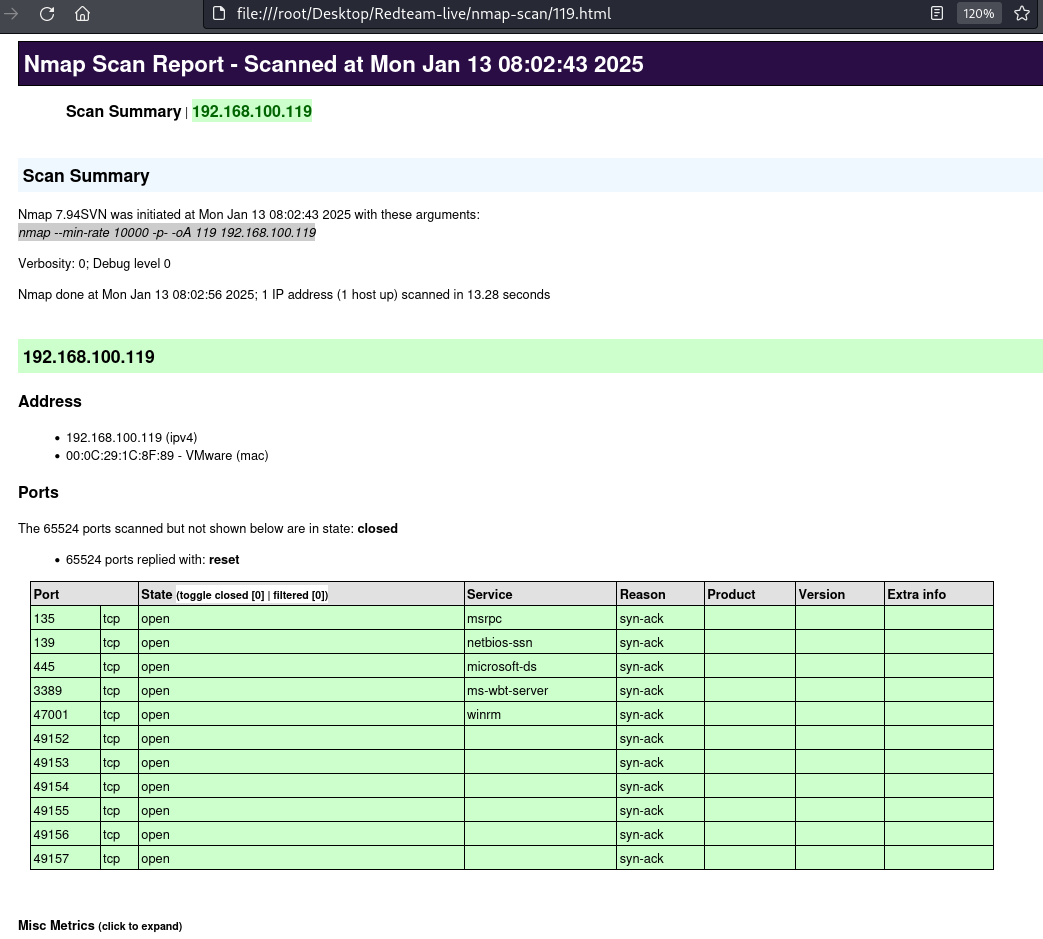The width and height of the screenshot is (1043, 939).
Task: Bookmark this page with the star icon
Action: (1021, 14)
